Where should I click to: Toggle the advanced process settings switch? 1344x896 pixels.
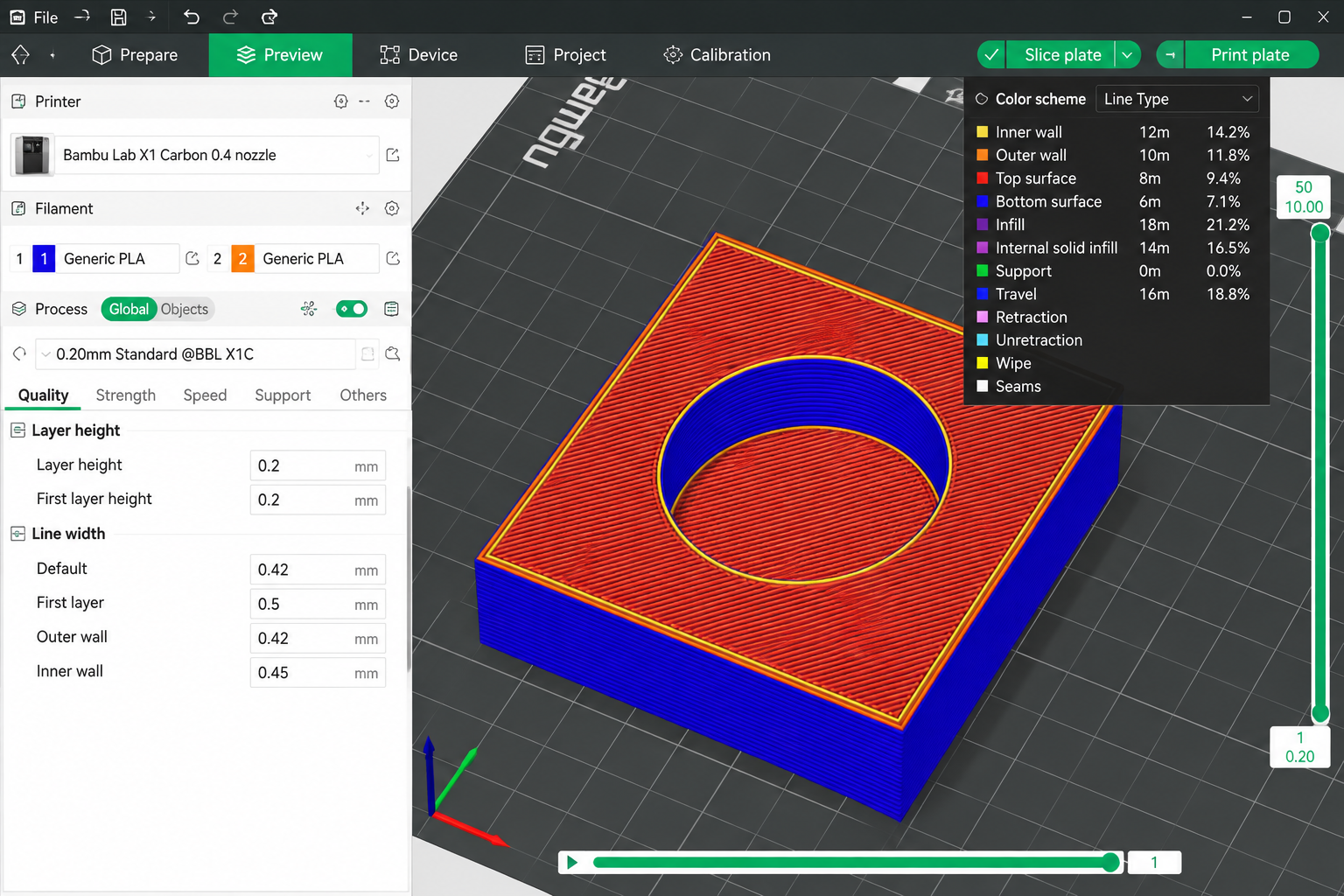[352, 309]
